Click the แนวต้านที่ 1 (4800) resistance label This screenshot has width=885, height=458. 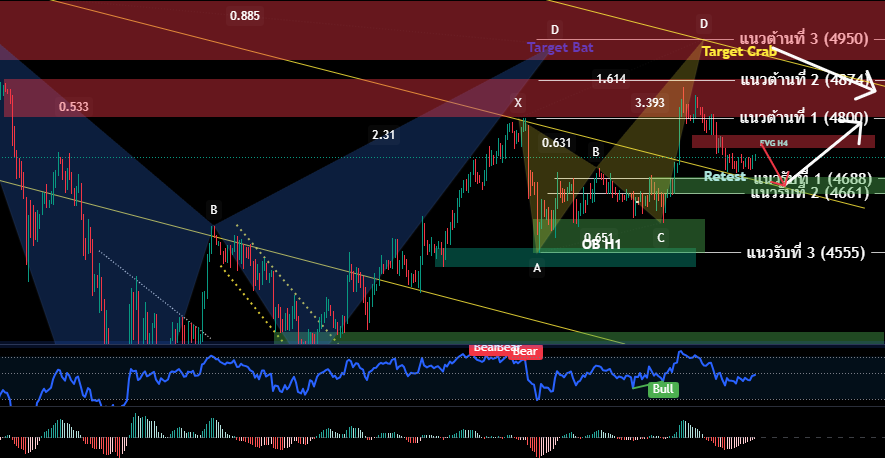(803, 118)
